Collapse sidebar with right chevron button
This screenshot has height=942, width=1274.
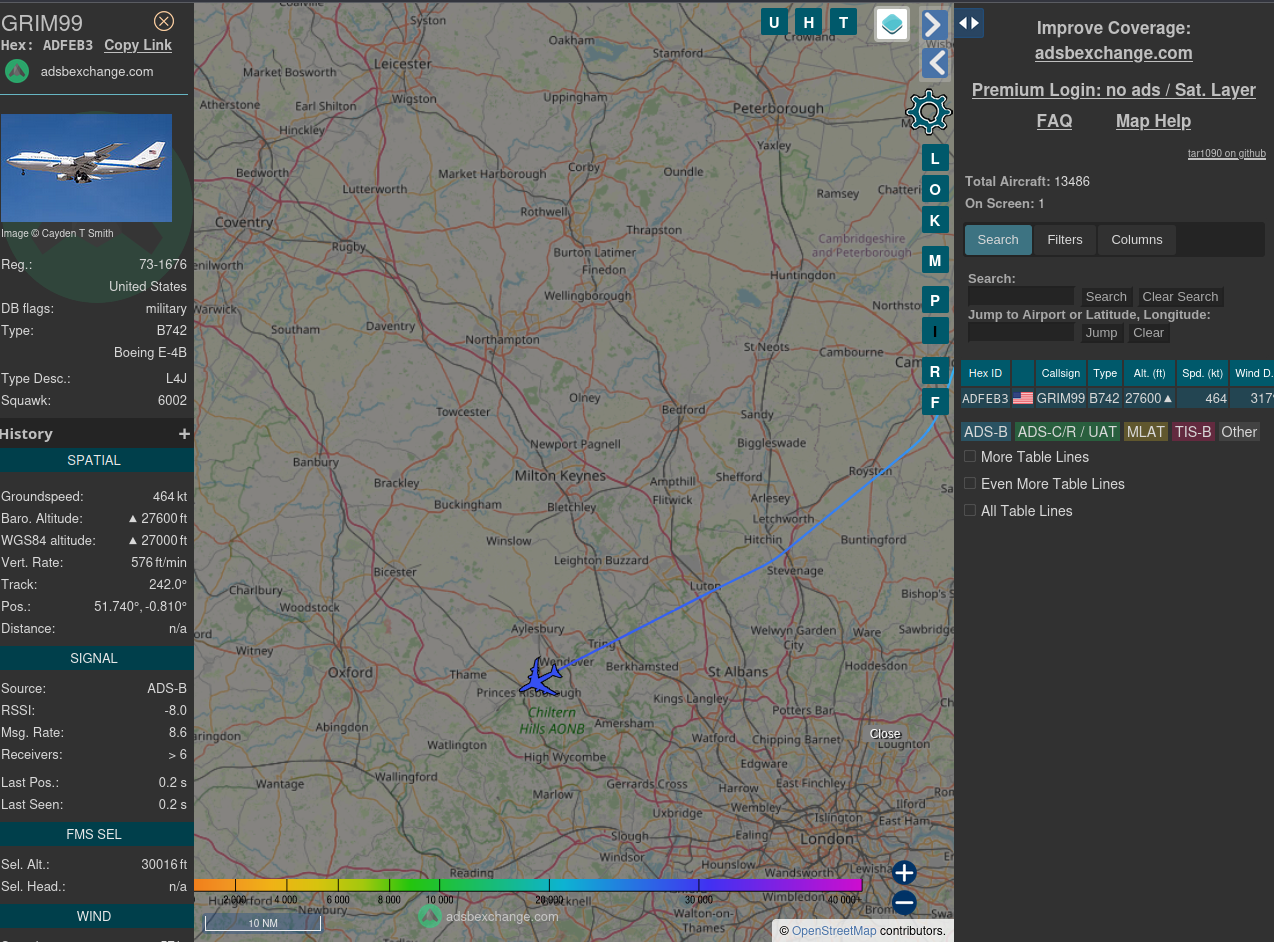pos(934,25)
